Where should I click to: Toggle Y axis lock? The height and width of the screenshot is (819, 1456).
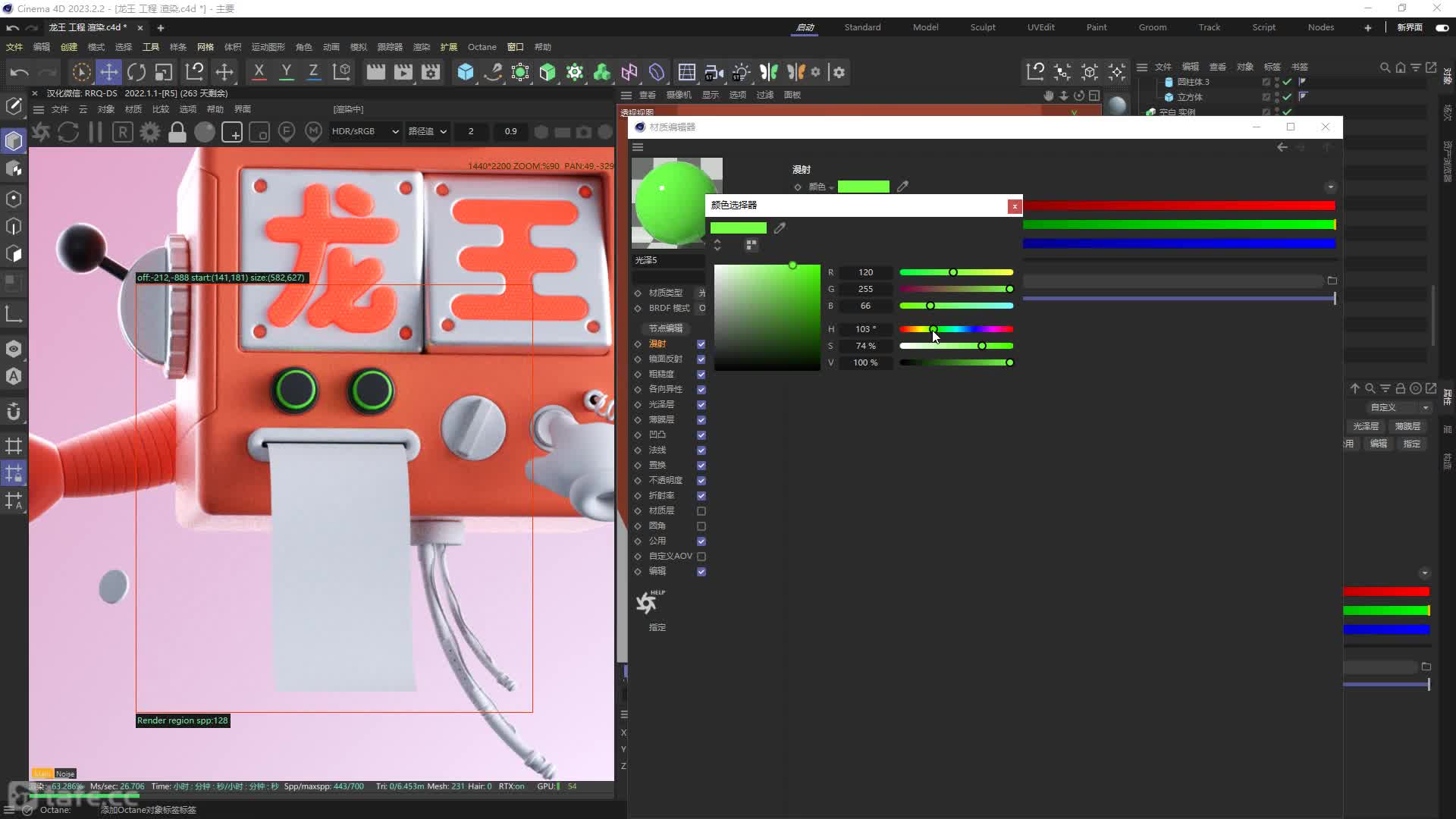(286, 72)
